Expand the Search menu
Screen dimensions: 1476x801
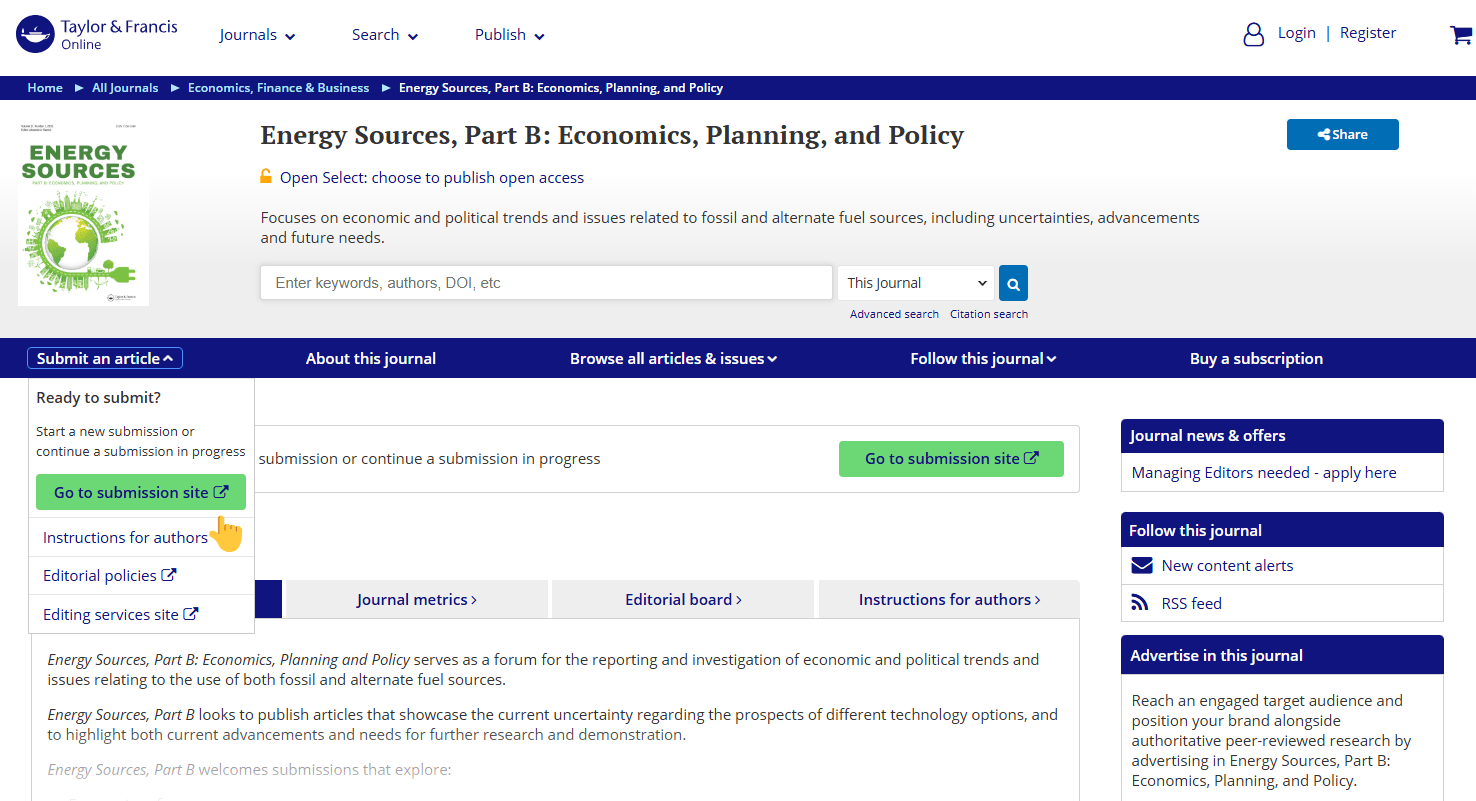[x=385, y=35]
